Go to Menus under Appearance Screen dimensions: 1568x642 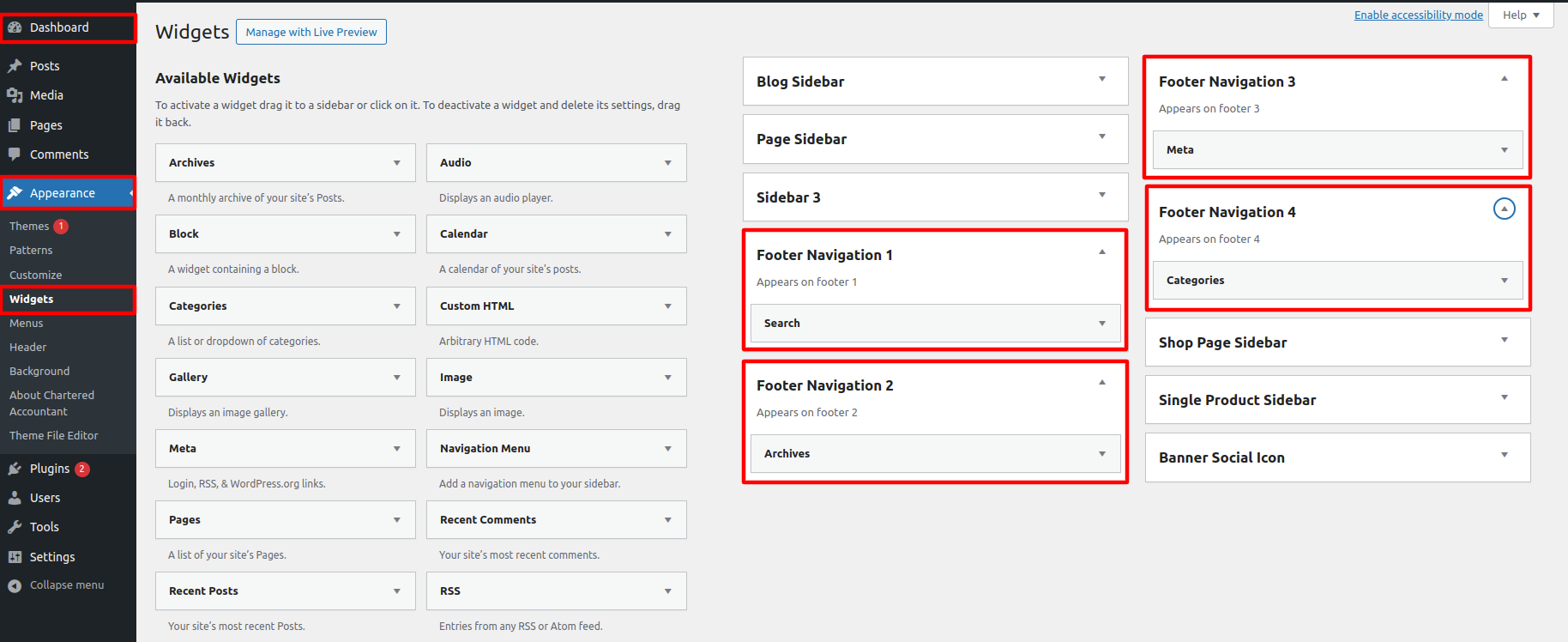point(27,324)
